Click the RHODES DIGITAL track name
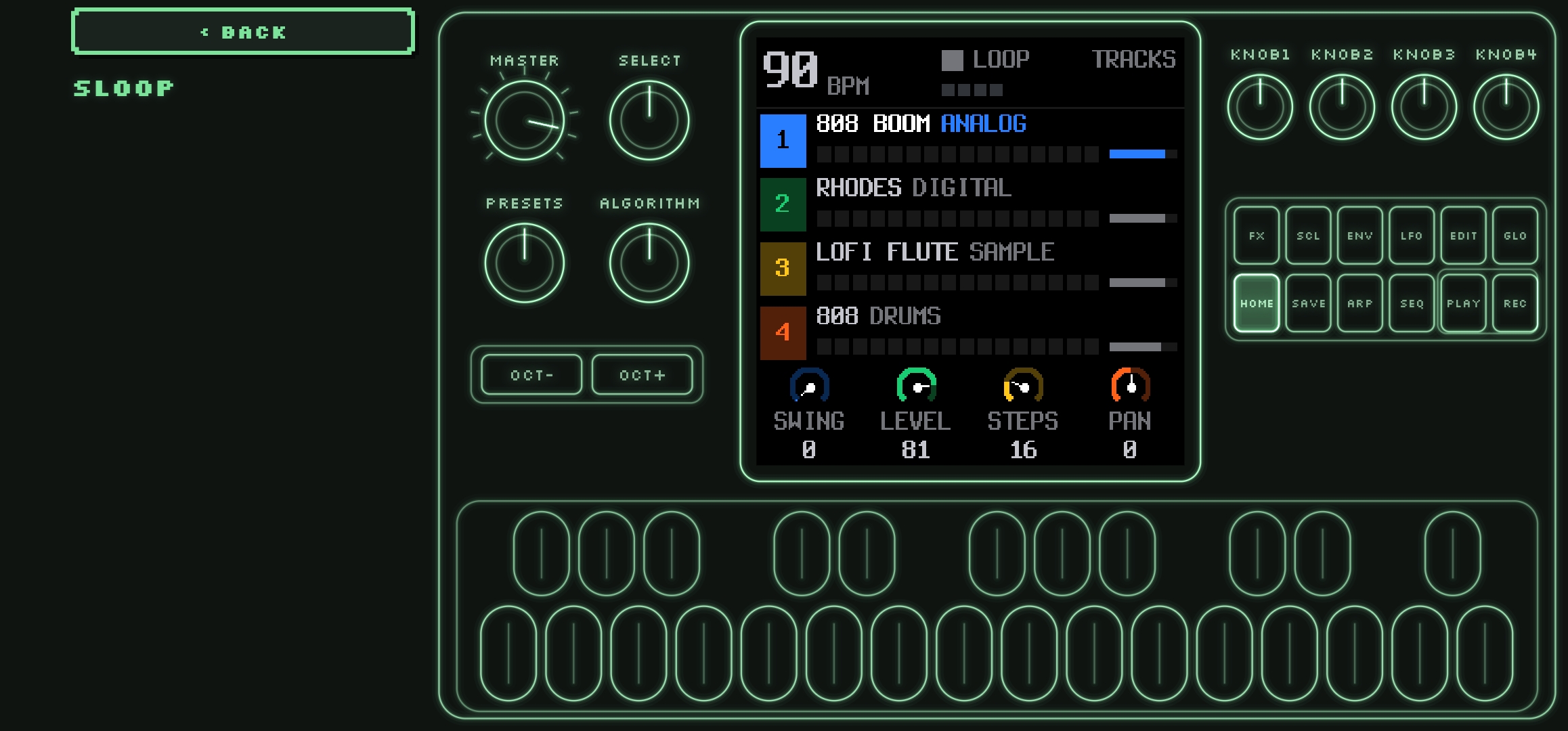The height and width of the screenshot is (731, 1568). coord(914,187)
